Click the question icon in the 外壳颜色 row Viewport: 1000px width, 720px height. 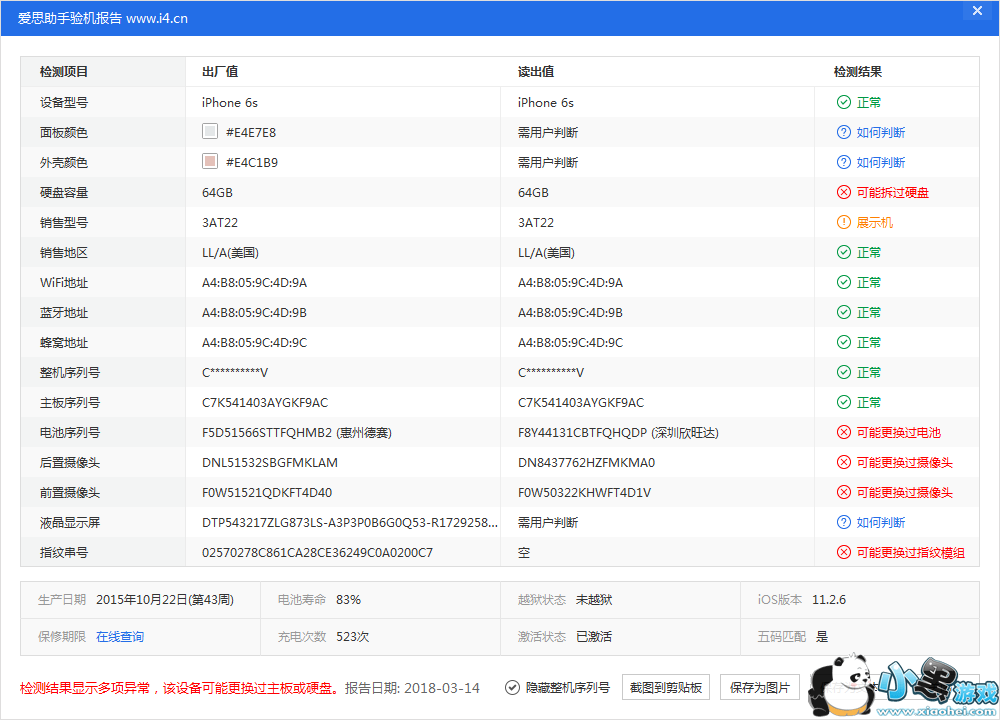[844, 162]
